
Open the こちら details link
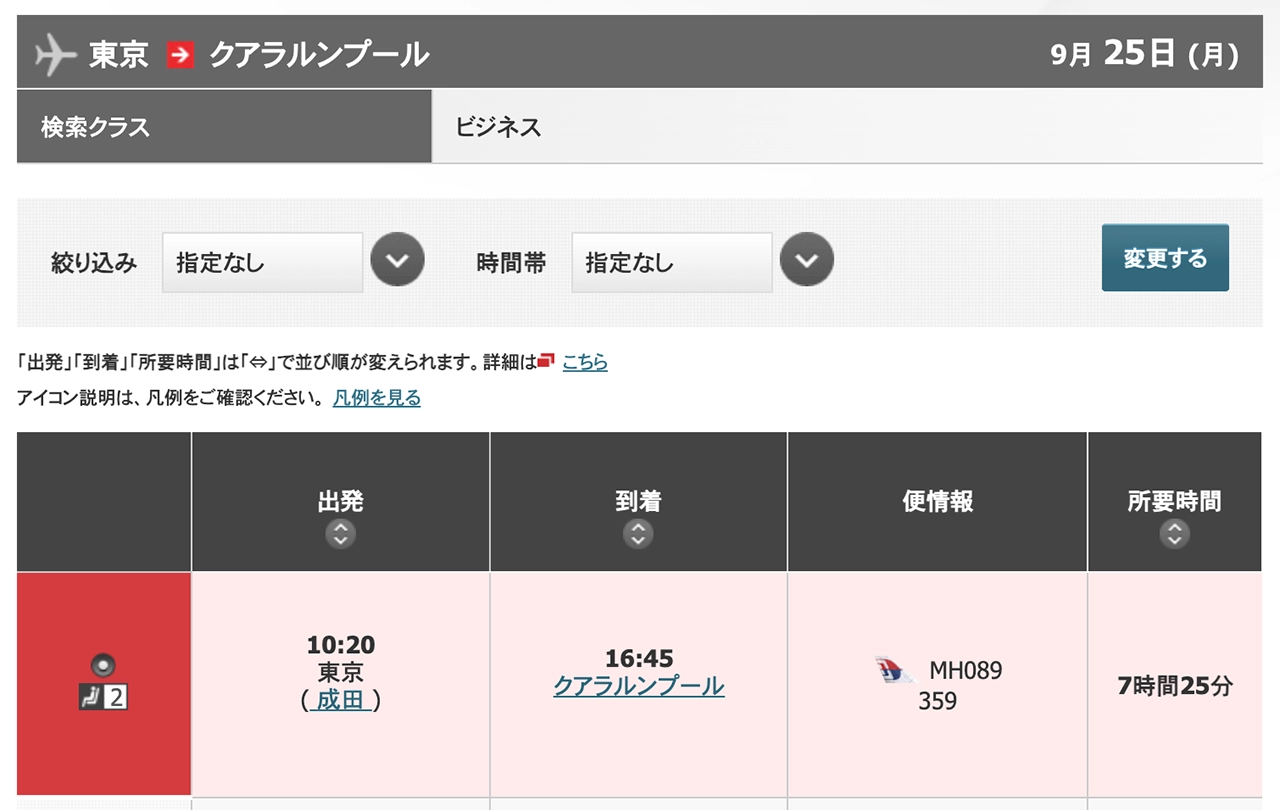coord(585,362)
